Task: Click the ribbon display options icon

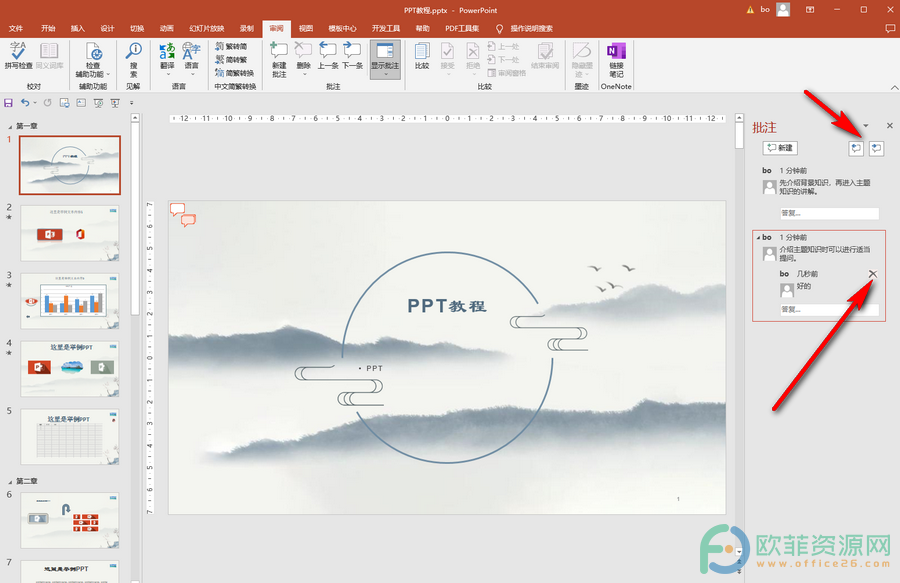Action: (810, 10)
